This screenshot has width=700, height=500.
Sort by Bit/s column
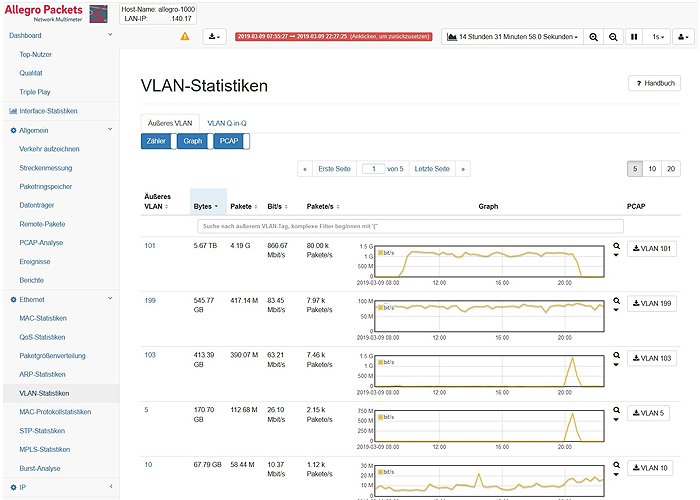[x=277, y=206]
